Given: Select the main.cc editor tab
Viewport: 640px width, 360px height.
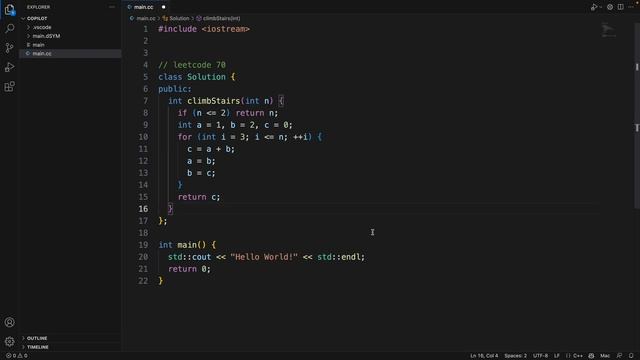Looking at the screenshot, I should click(x=145, y=7).
